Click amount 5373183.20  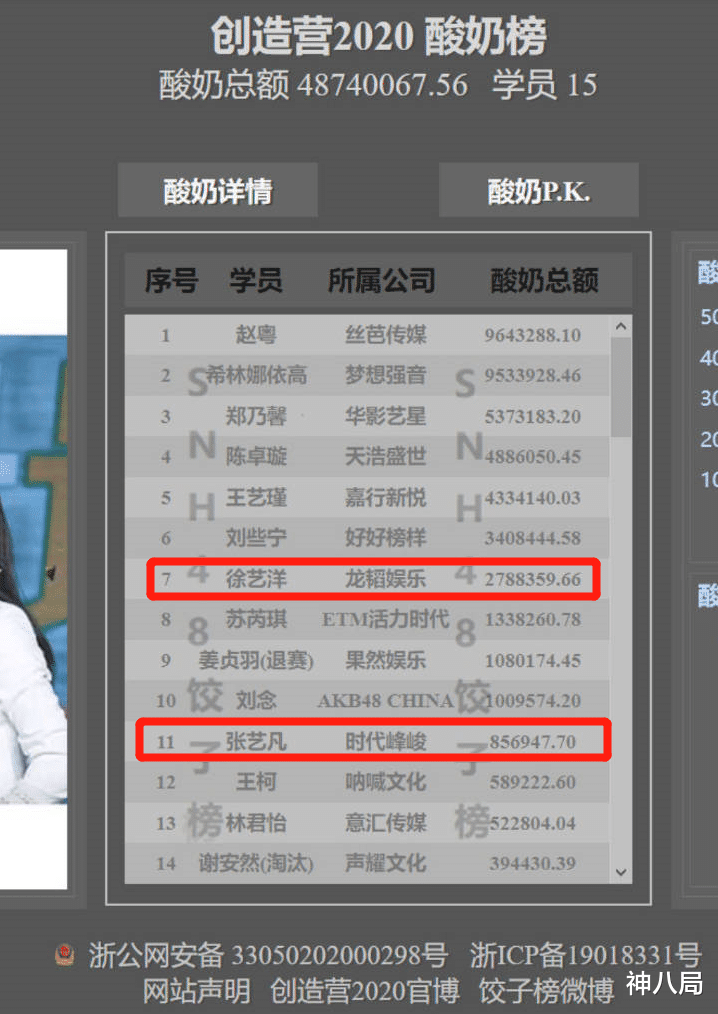(532, 416)
